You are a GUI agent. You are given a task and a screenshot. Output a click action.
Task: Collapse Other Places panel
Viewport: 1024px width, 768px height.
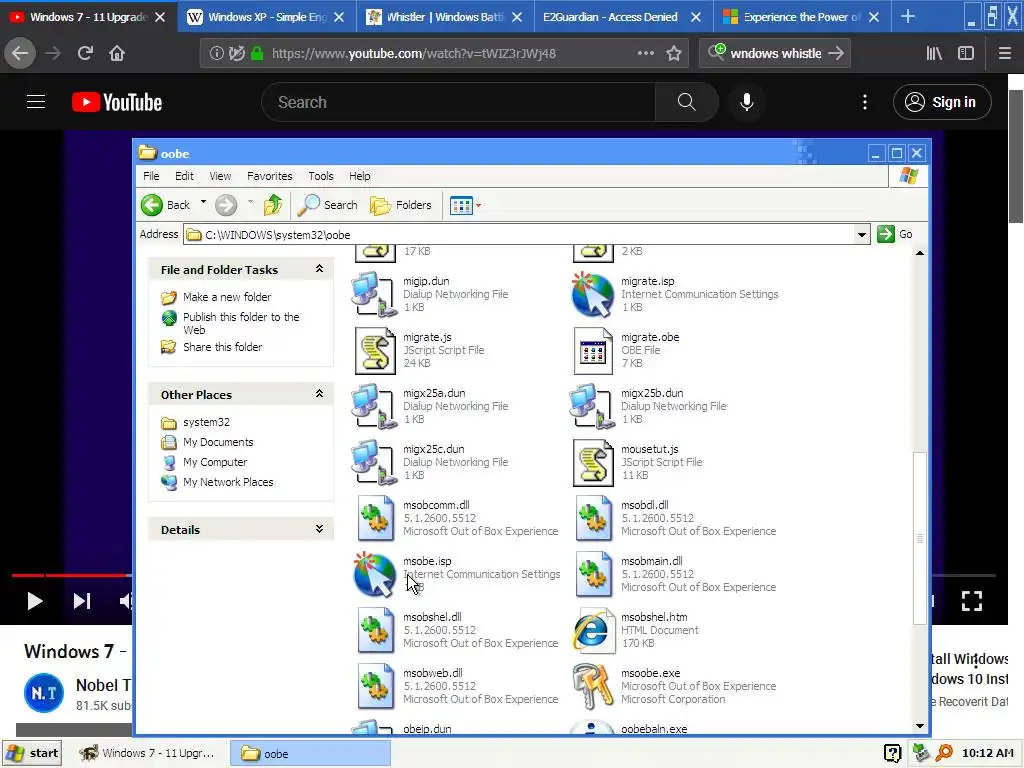click(319, 393)
